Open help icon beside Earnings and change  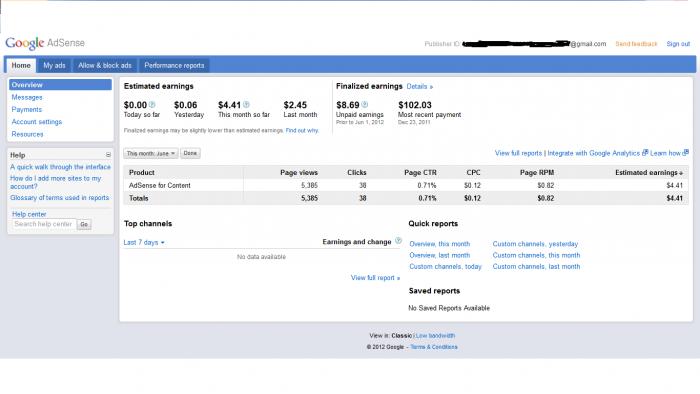point(398,241)
